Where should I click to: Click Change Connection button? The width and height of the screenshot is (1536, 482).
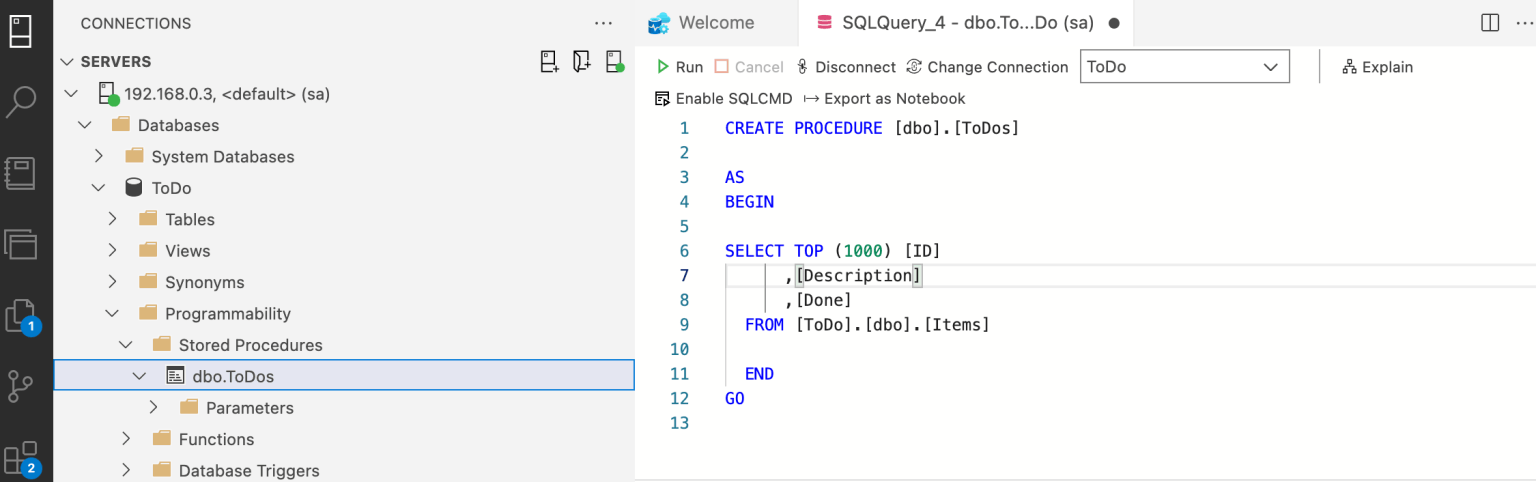[987, 67]
